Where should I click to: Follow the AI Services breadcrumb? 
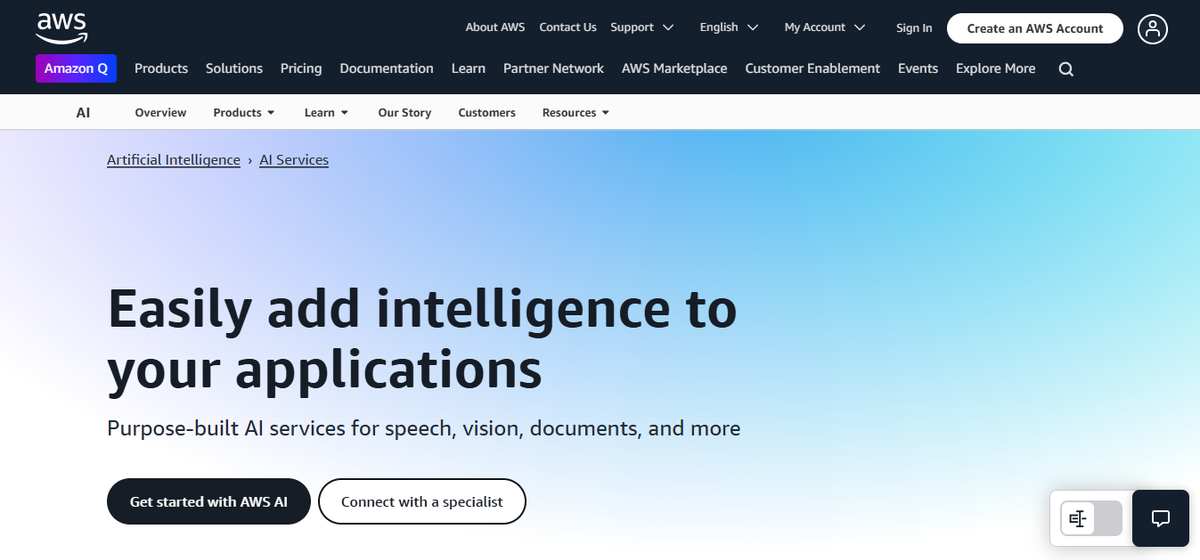(x=294, y=160)
